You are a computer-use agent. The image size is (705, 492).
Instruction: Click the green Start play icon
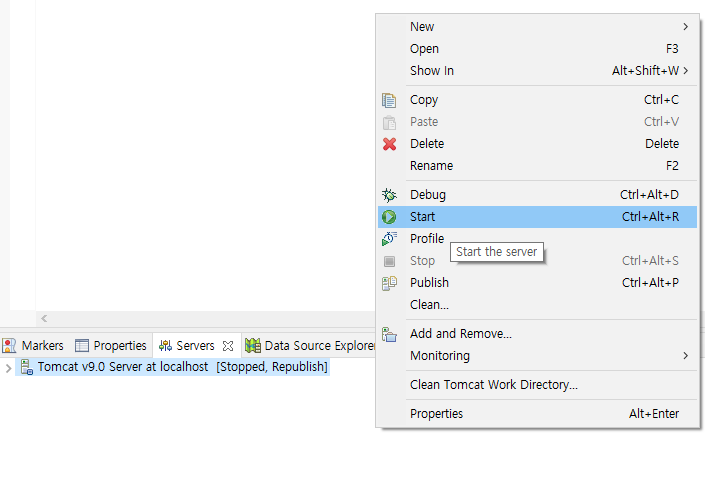click(389, 217)
